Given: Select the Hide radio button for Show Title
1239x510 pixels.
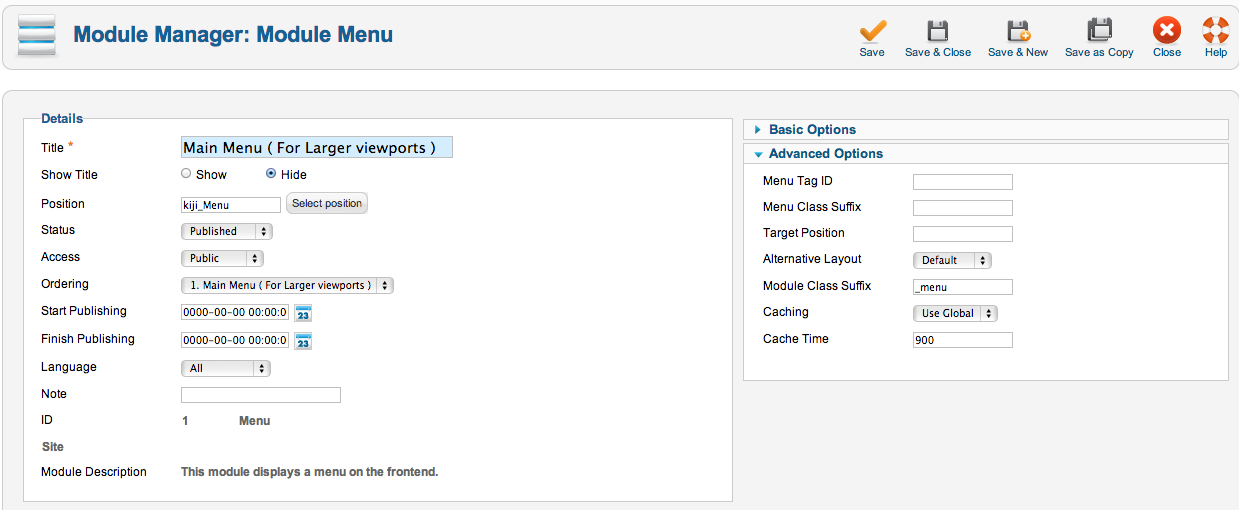Looking at the screenshot, I should coord(271,173).
